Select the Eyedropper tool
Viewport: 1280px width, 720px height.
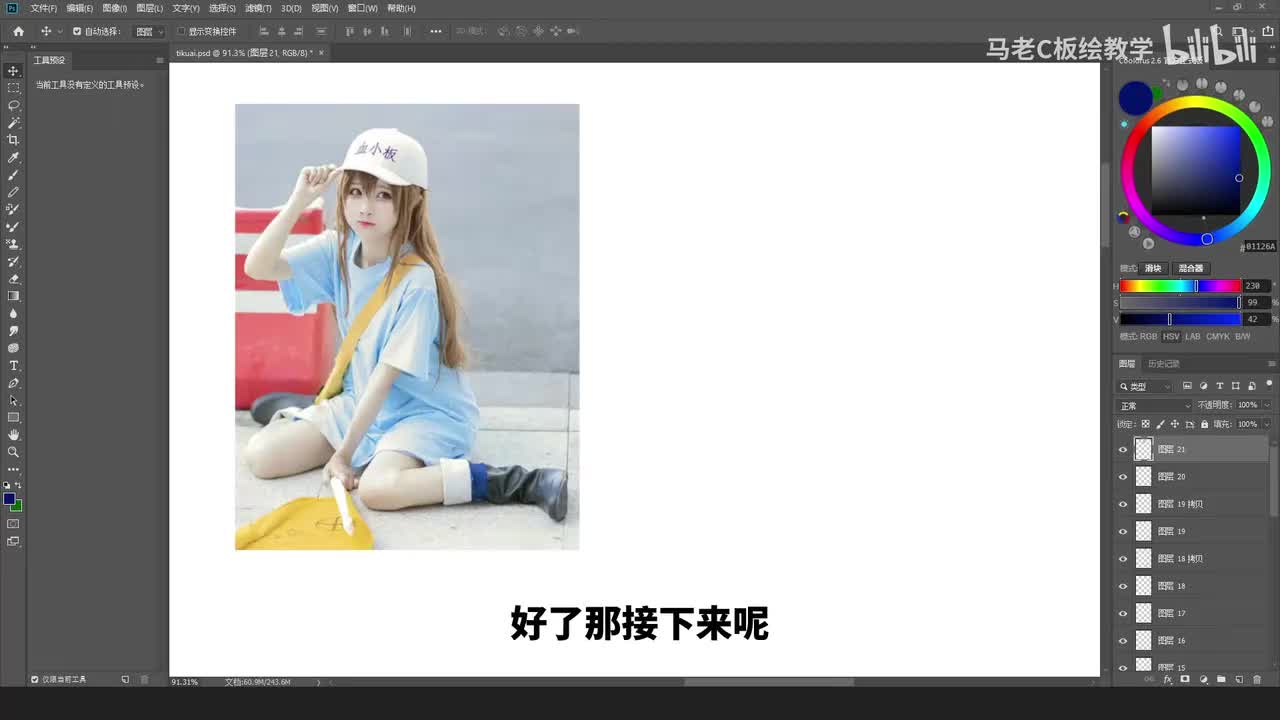point(13,158)
